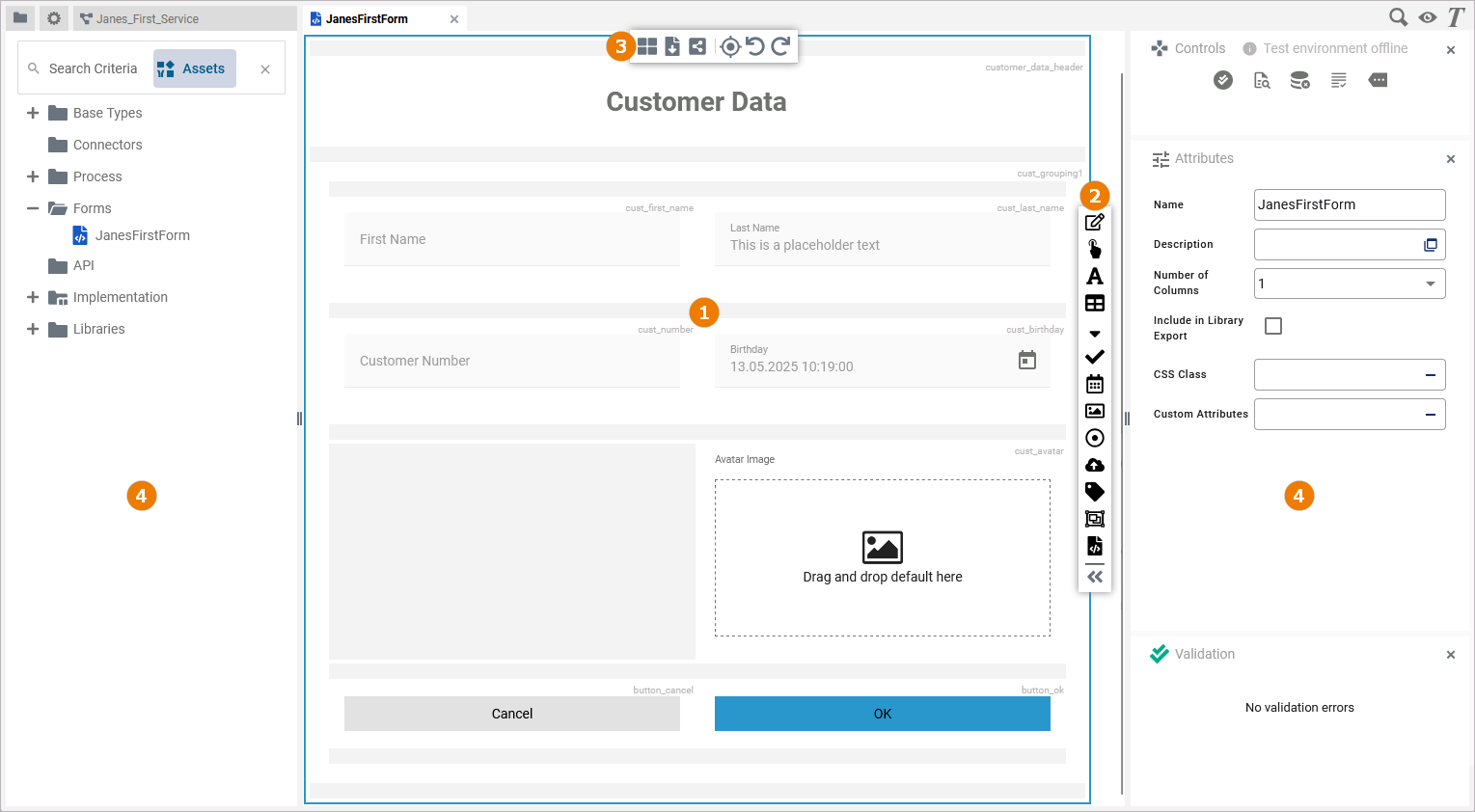Click the redo icon in form toolbar
Screen dimensions: 1475x812
click(780, 46)
